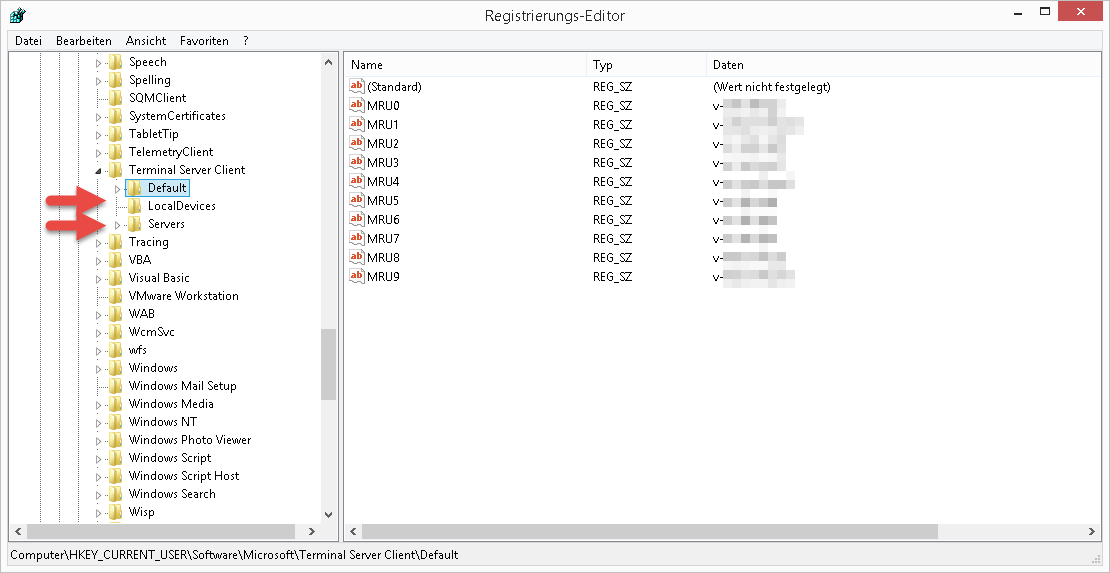
Task: Select the Windows Media key
Action: pyautogui.click(x=171, y=404)
